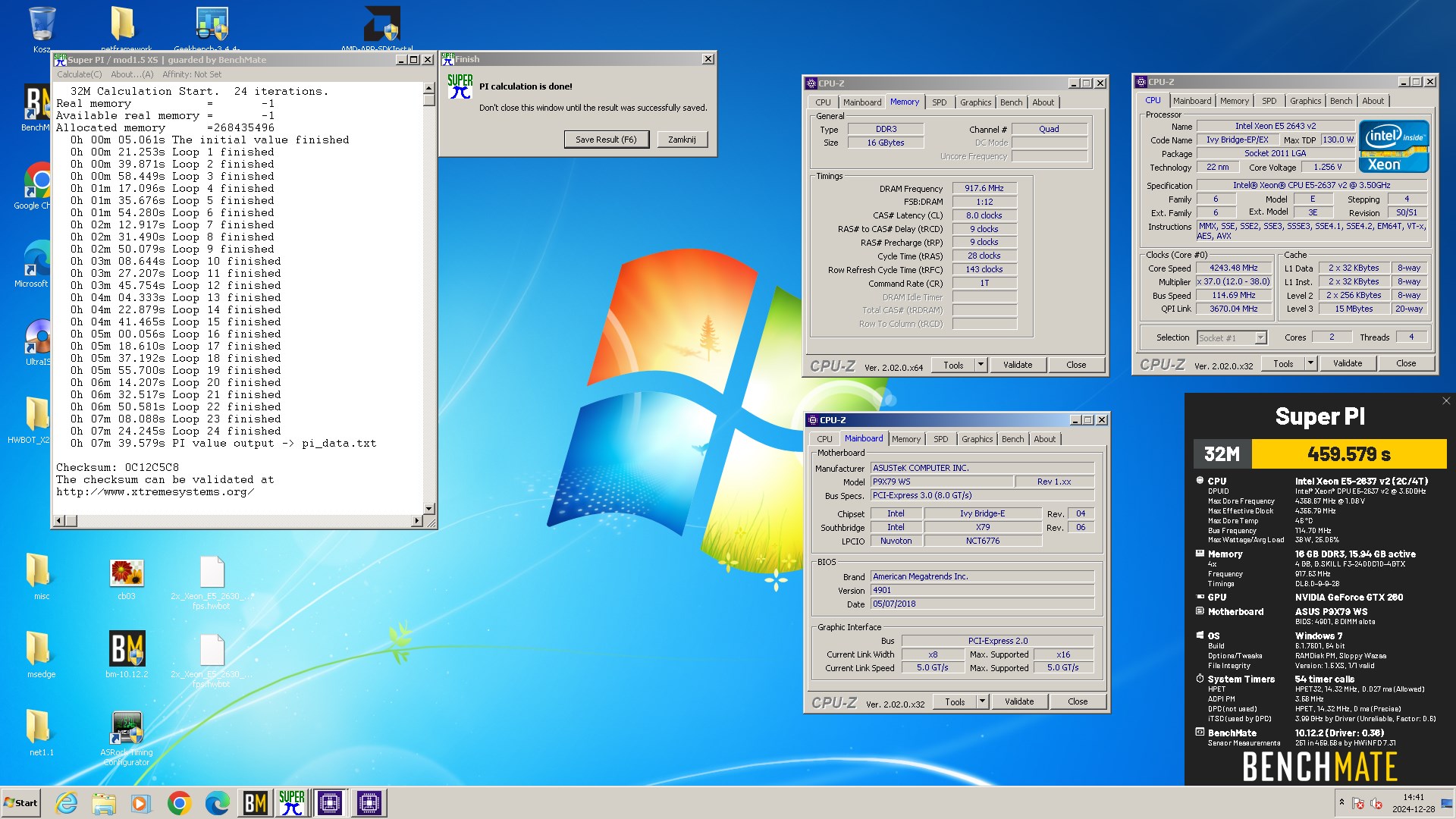Open About tab in Mainboard CPU-Z window
Image resolution: width=1456 pixels, height=819 pixels.
click(1044, 439)
